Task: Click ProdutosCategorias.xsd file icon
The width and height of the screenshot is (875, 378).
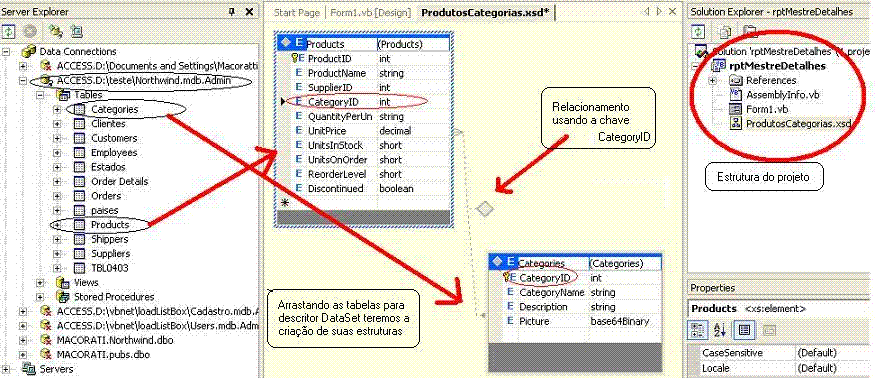Action: pos(736,123)
